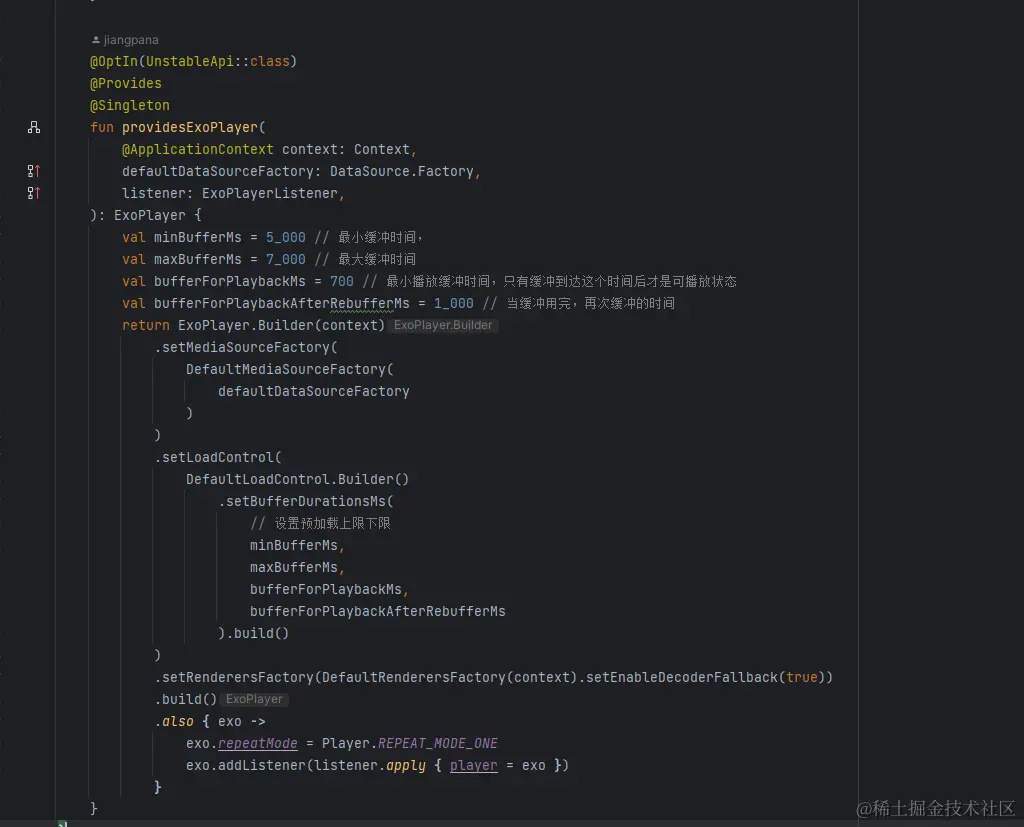Click gutter icon on listener parameter line
Screen dimensions: 1024x827
click(x=34, y=193)
